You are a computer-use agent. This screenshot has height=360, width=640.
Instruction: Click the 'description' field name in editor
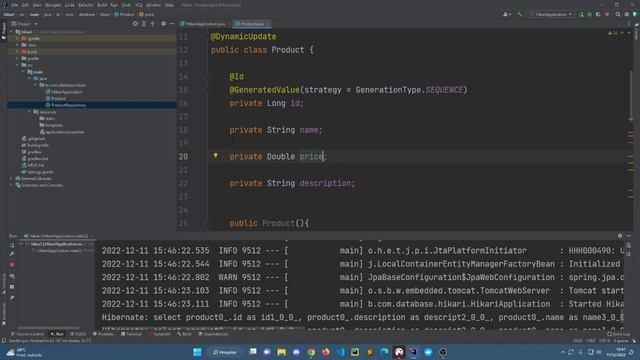(x=325, y=183)
